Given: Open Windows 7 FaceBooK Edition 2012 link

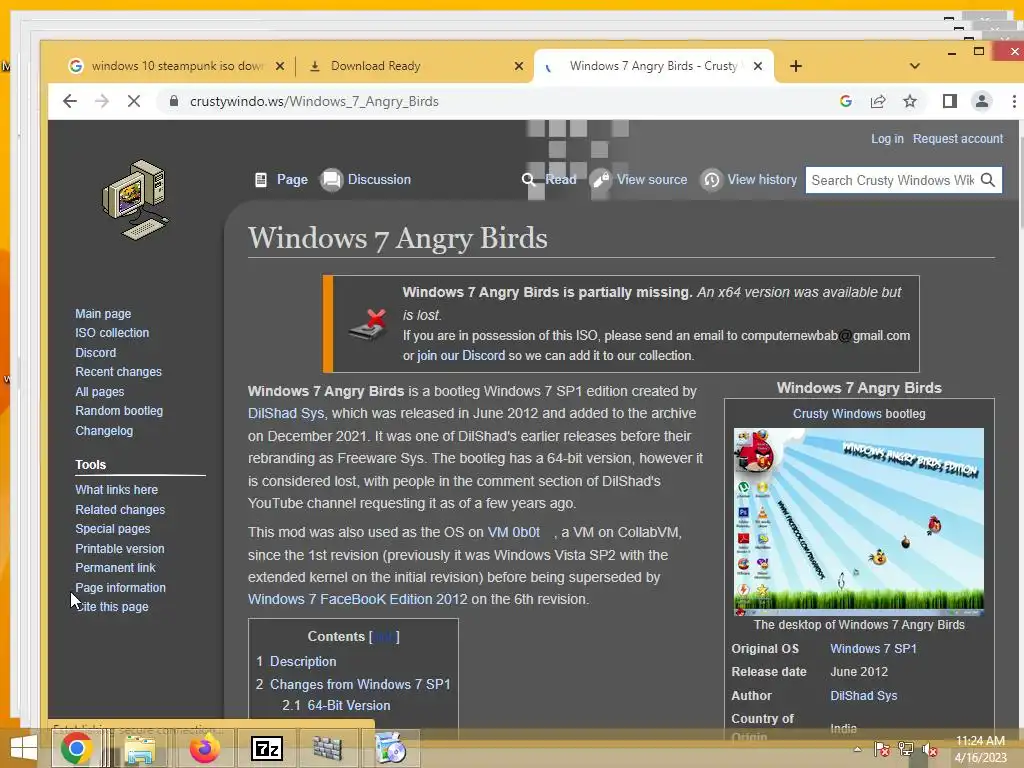Looking at the screenshot, I should 357,599.
